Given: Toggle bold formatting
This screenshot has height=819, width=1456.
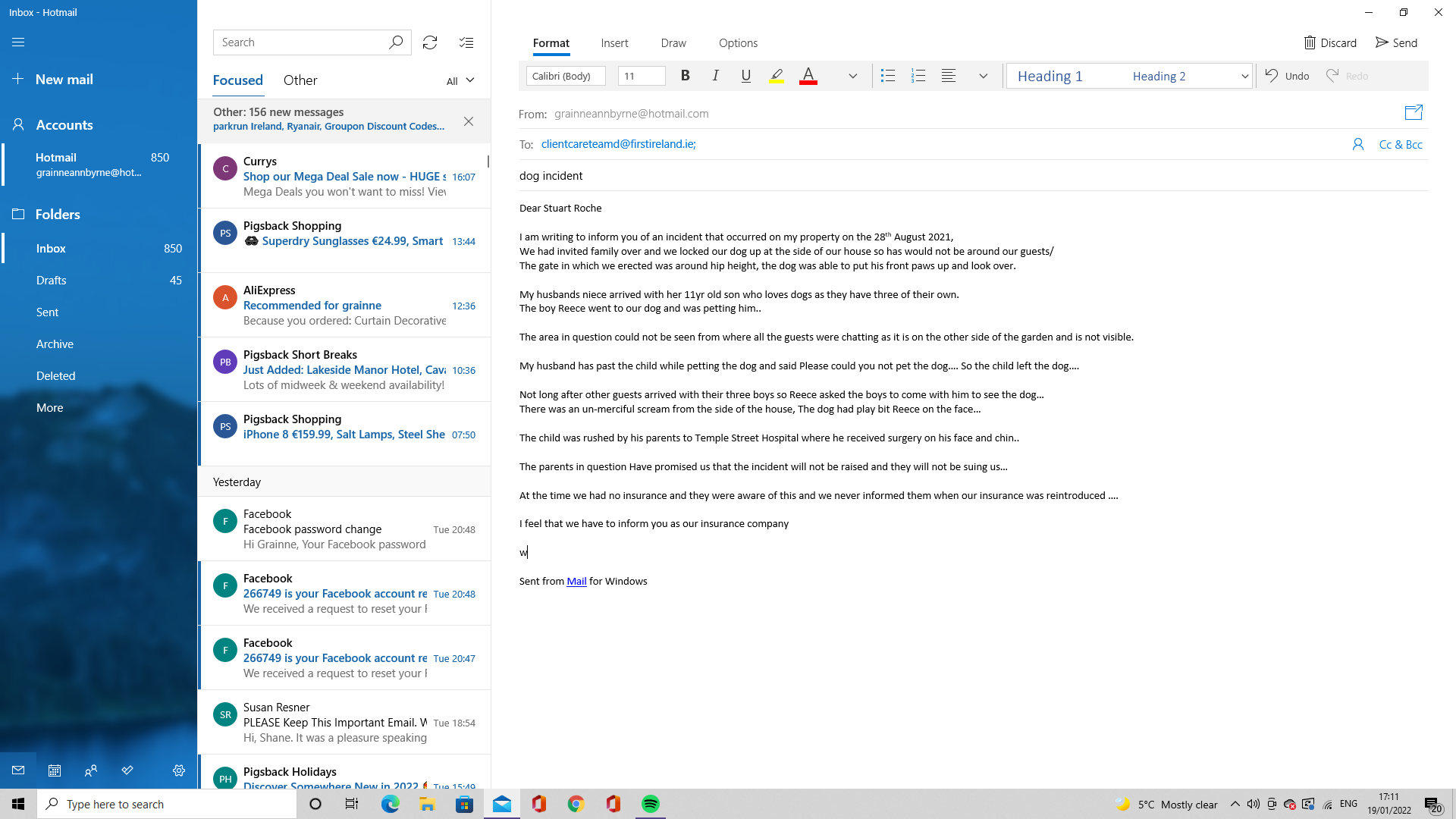Looking at the screenshot, I should (685, 76).
